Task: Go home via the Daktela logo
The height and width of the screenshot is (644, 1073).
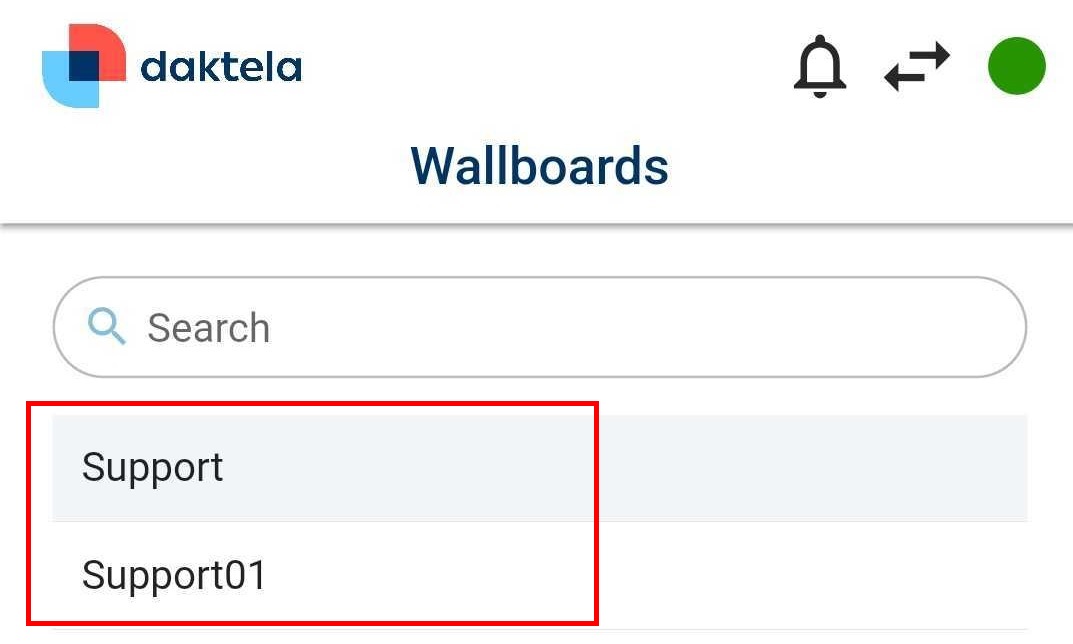Action: (x=84, y=66)
